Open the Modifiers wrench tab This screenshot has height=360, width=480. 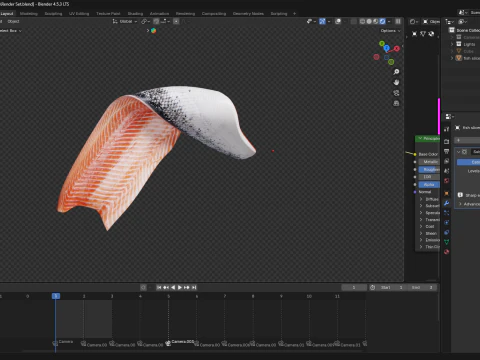point(447,203)
